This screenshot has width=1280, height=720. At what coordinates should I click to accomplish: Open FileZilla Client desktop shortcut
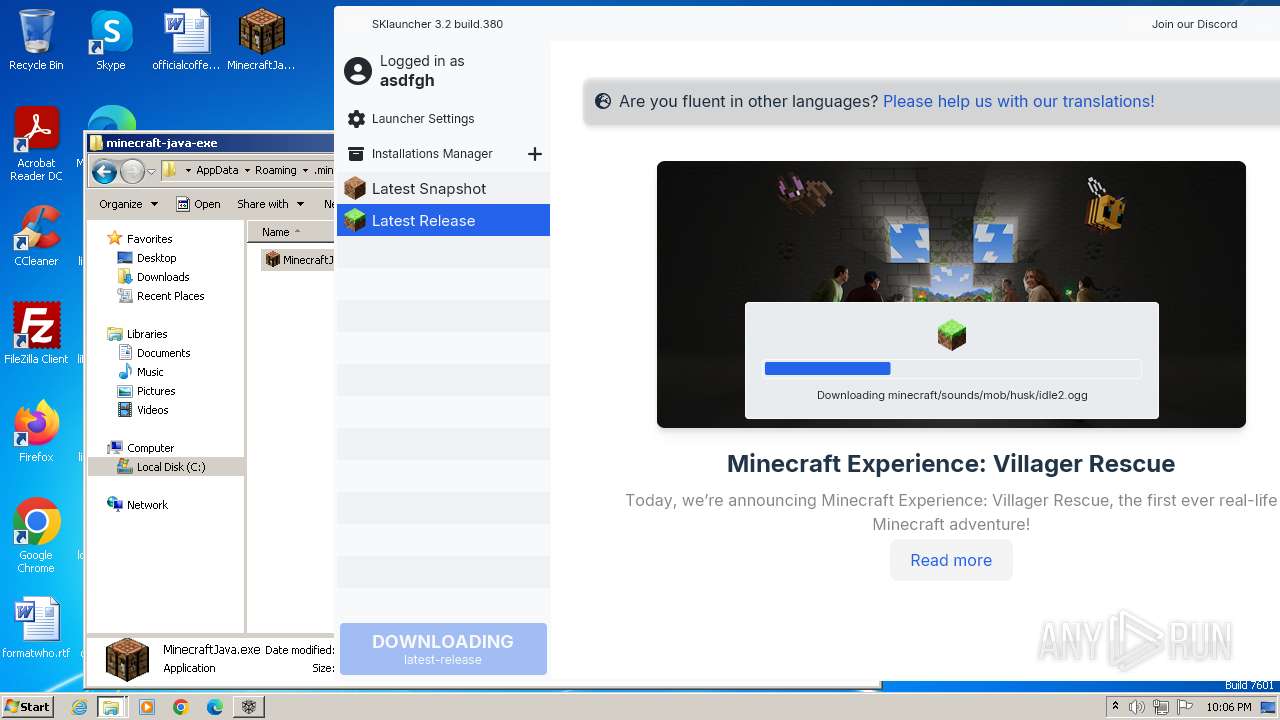click(36, 333)
